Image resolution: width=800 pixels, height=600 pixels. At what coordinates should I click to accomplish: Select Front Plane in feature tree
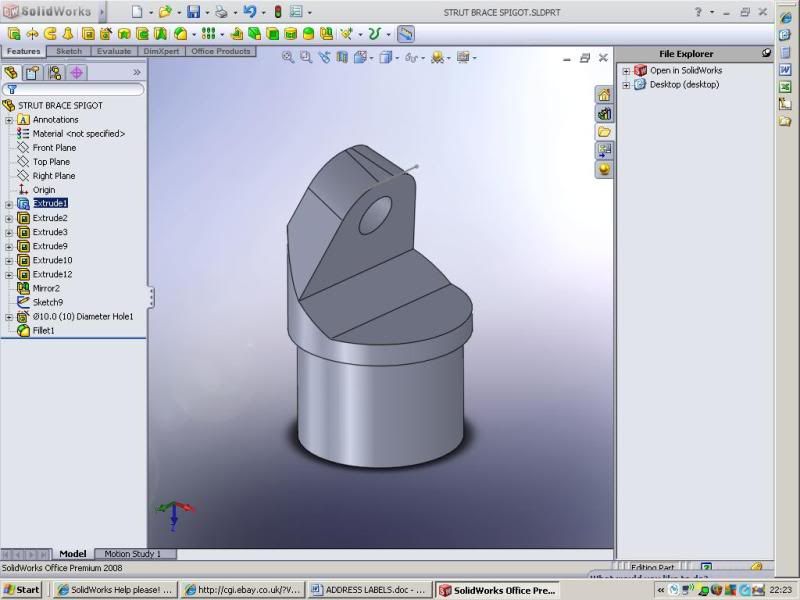coord(54,147)
